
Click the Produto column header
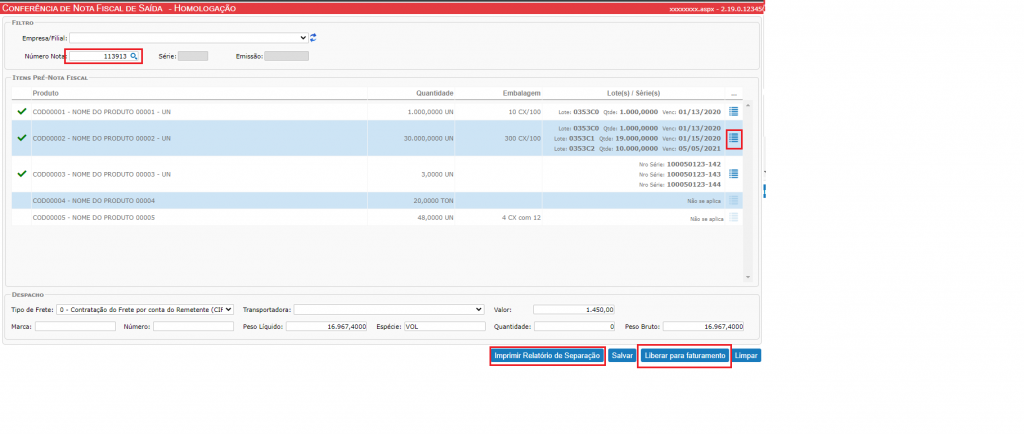point(46,93)
